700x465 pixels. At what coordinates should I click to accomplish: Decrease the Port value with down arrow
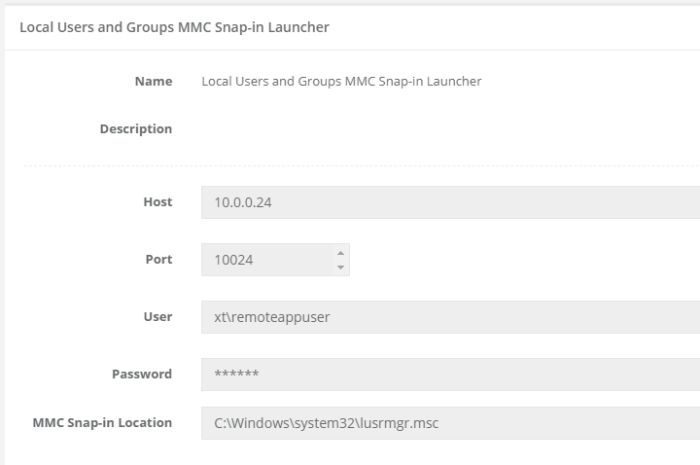(340, 267)
